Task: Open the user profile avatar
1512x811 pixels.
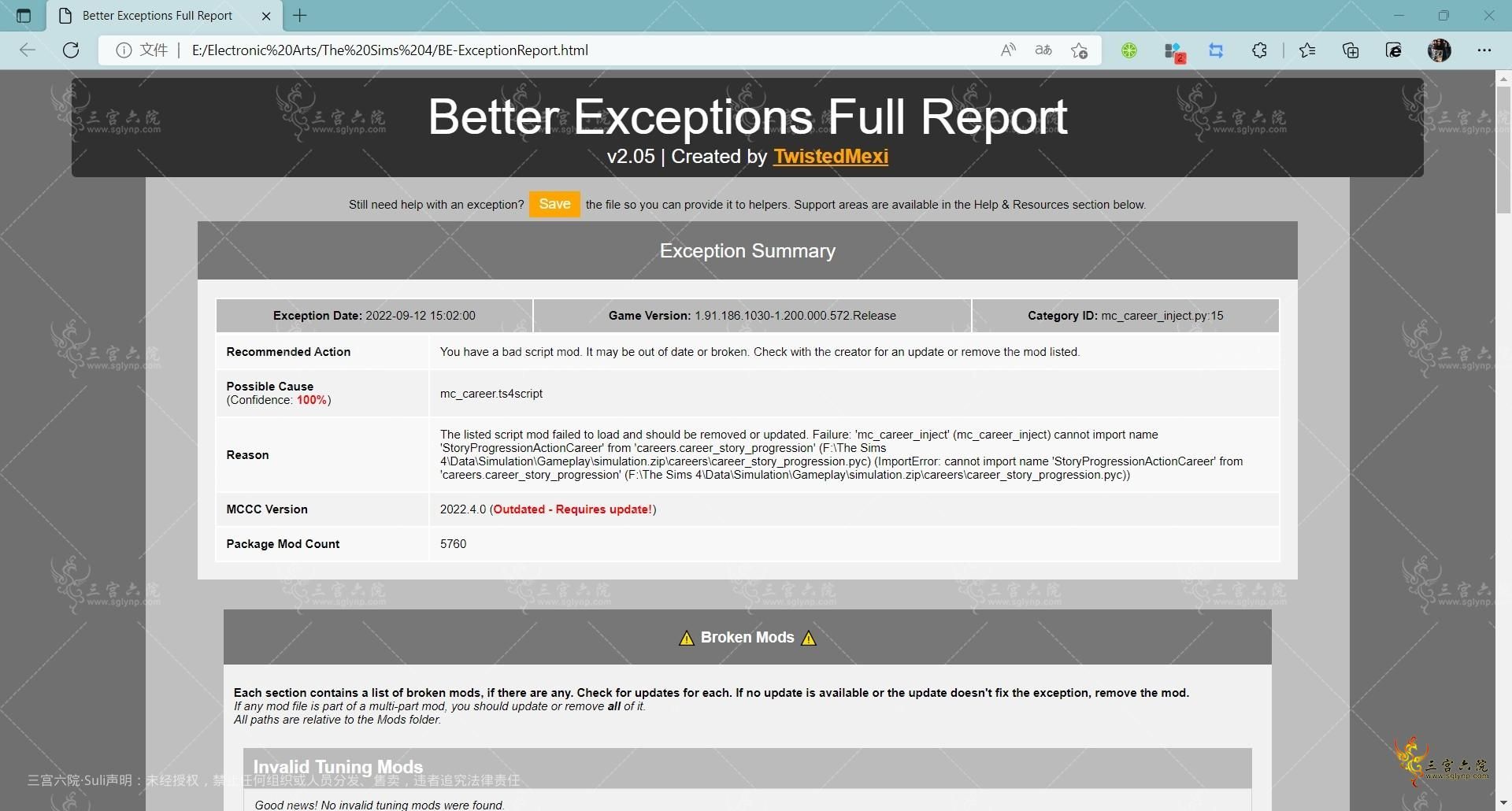Action: pyautogui.click(x=1440, y=50)
